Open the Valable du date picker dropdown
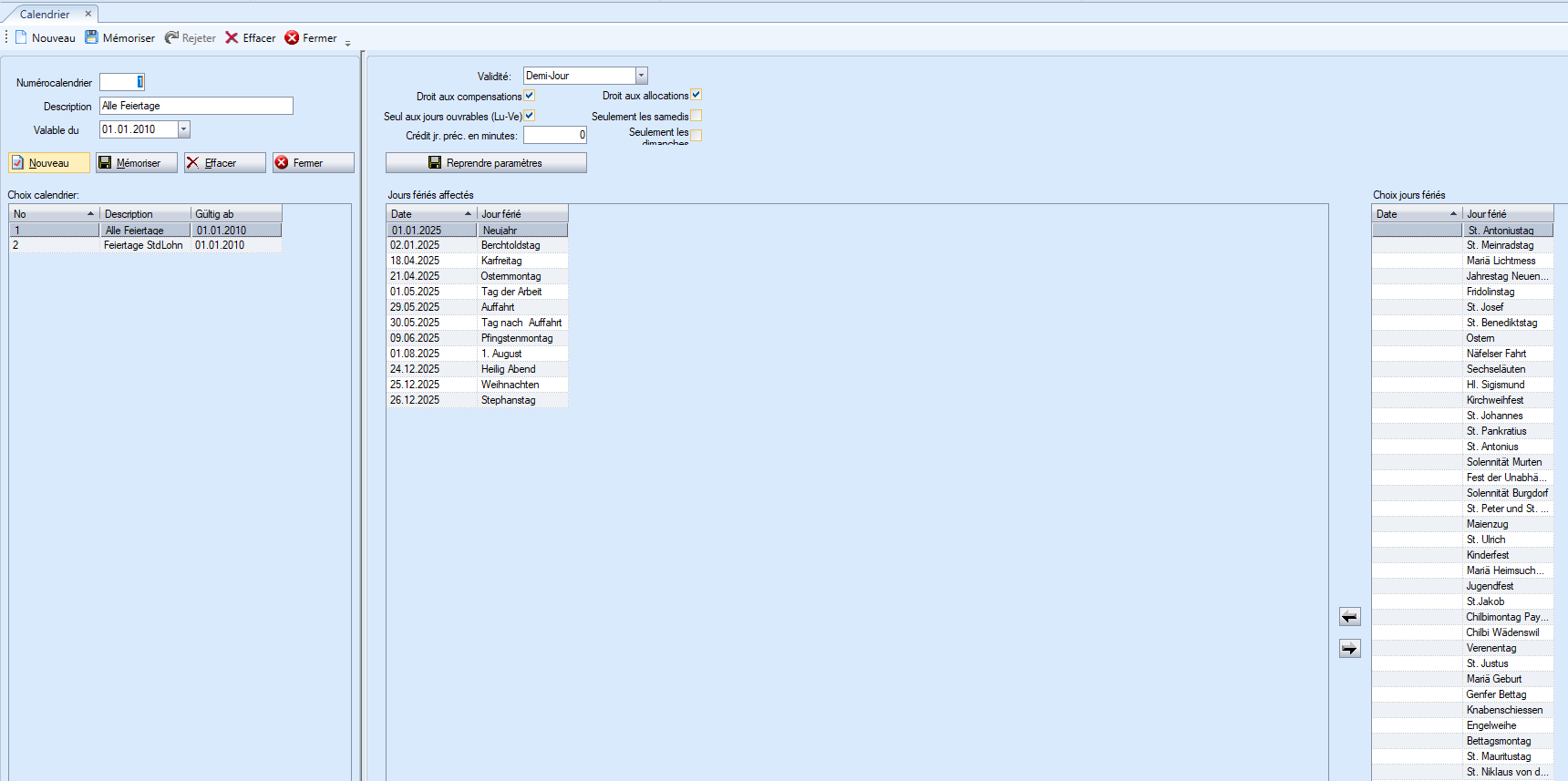Screen dimensions: 1568x781 [x=183, y=129]
